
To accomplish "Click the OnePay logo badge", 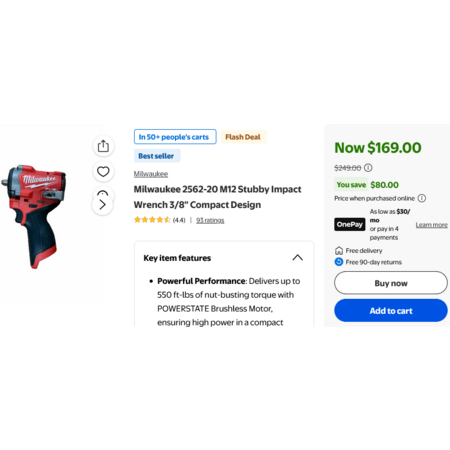I will pos(350,224).
